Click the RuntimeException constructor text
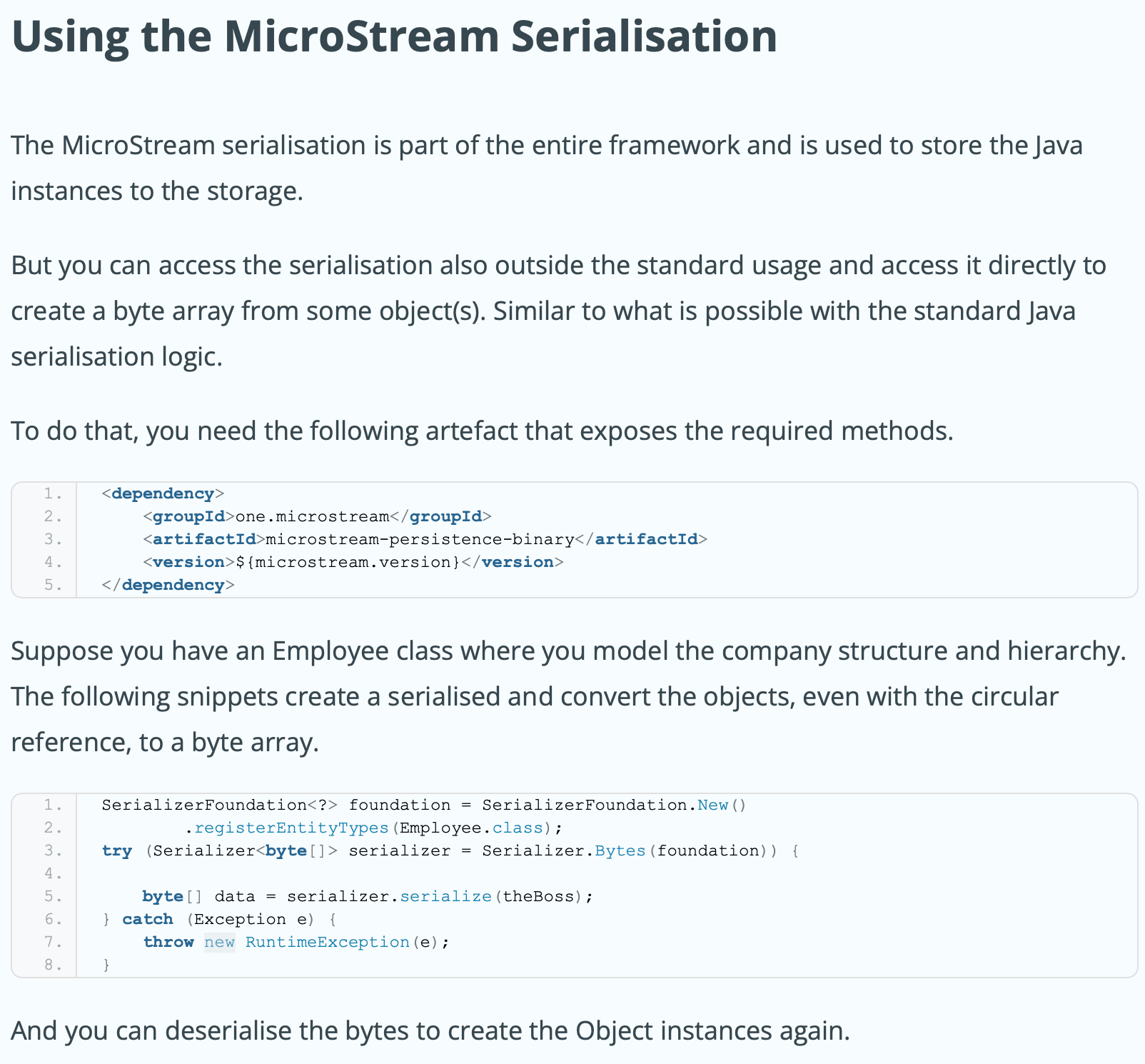The height and width of the screenshot is (1064, 1145). tap(328, 942)
